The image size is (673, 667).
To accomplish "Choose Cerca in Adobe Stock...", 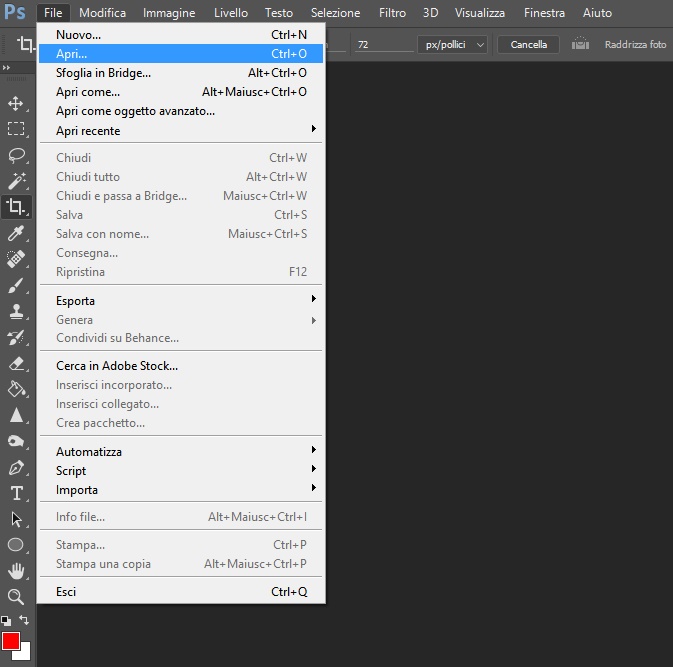I will pos(181,366).
